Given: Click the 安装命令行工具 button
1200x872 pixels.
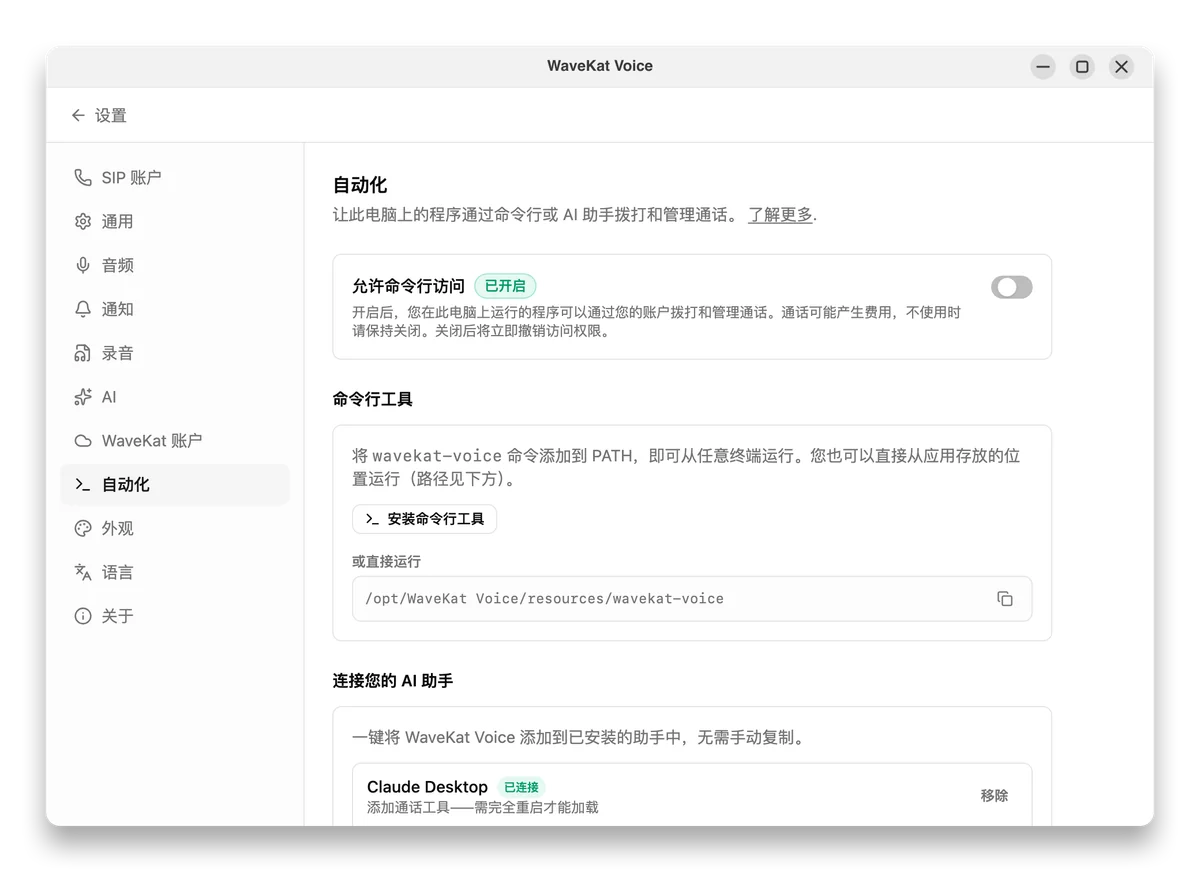Looking at the screenshot, I should 424,519.
